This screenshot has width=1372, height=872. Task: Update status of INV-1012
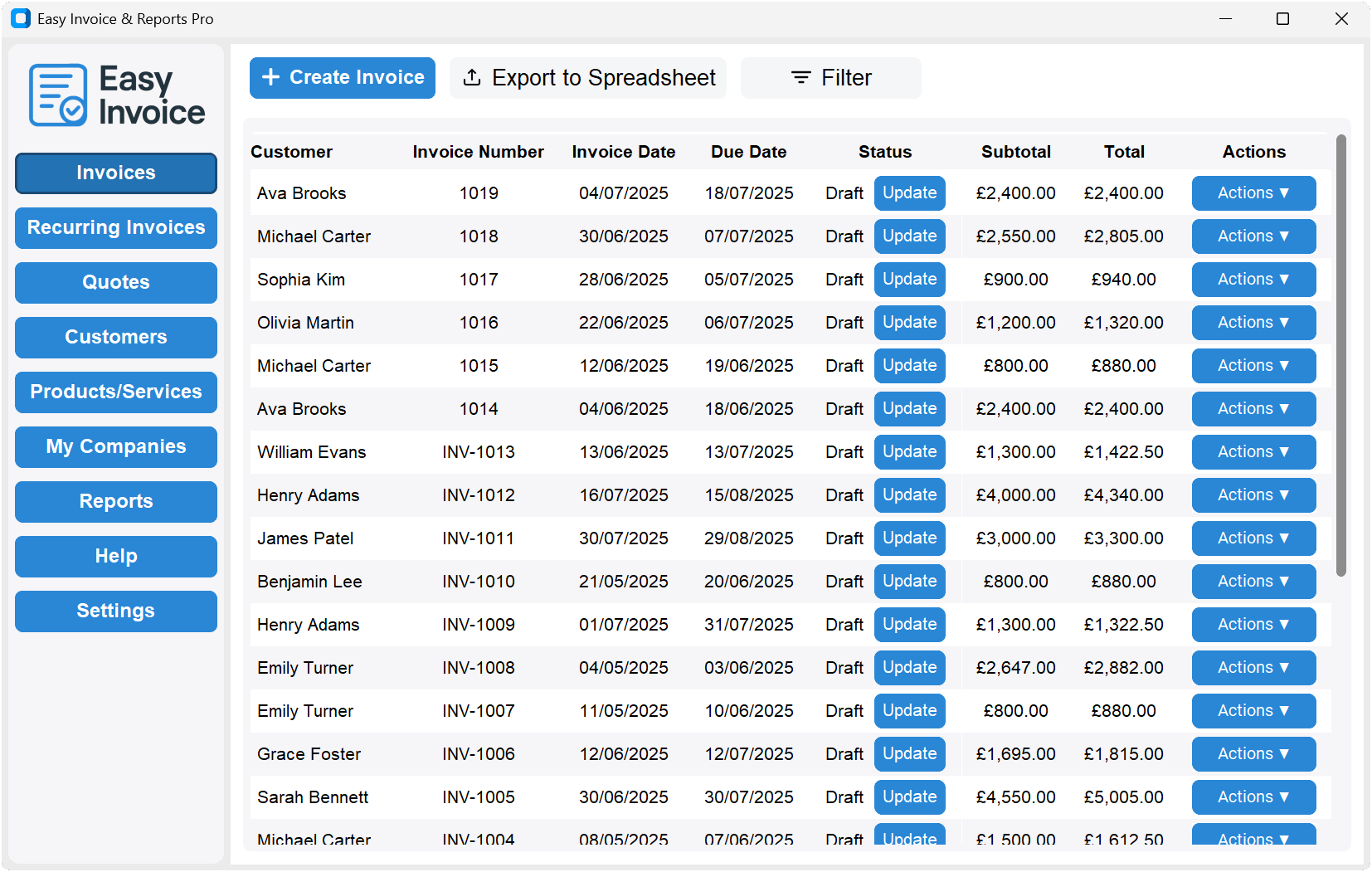pyautogui.click(x=909, y=495)
